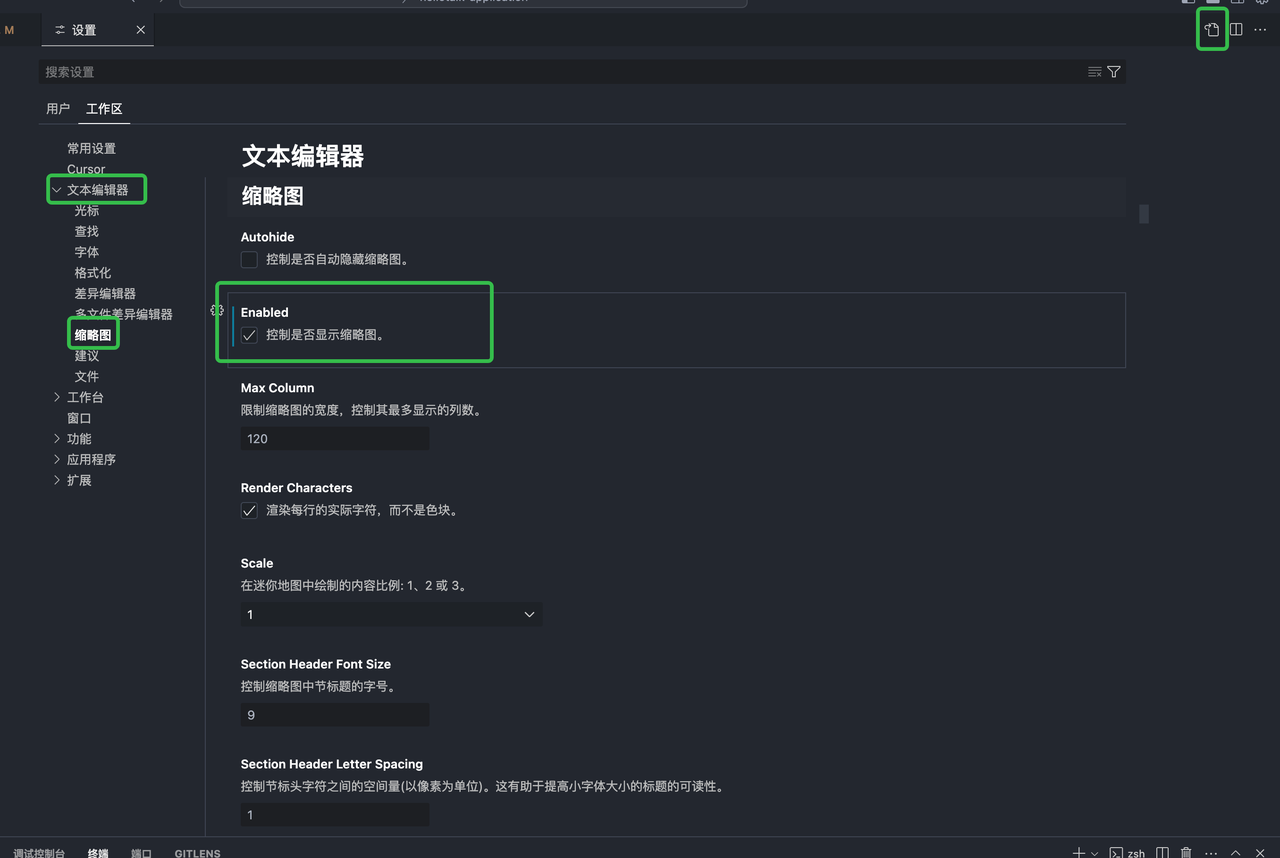Split the editor to the right
The height and width of the screenshot is (858, 1280).
[1236, 30]
